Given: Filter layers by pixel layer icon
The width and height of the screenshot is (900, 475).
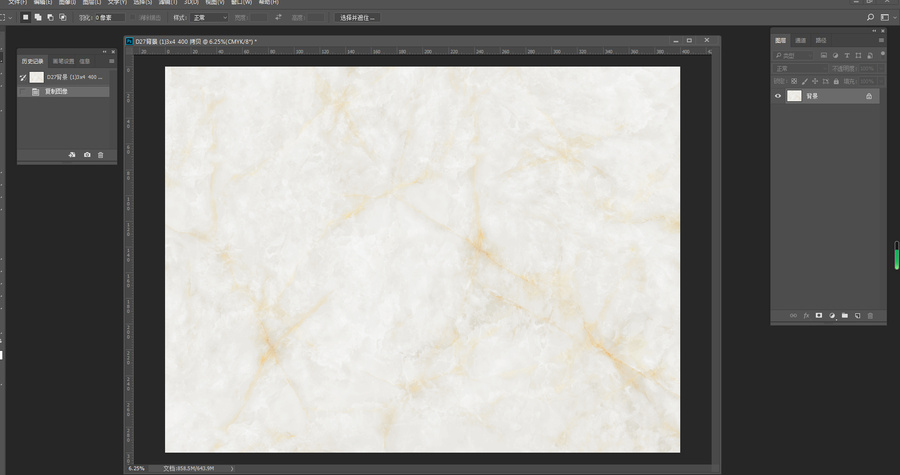Looking at the screenshot, I should pos(824,56).
